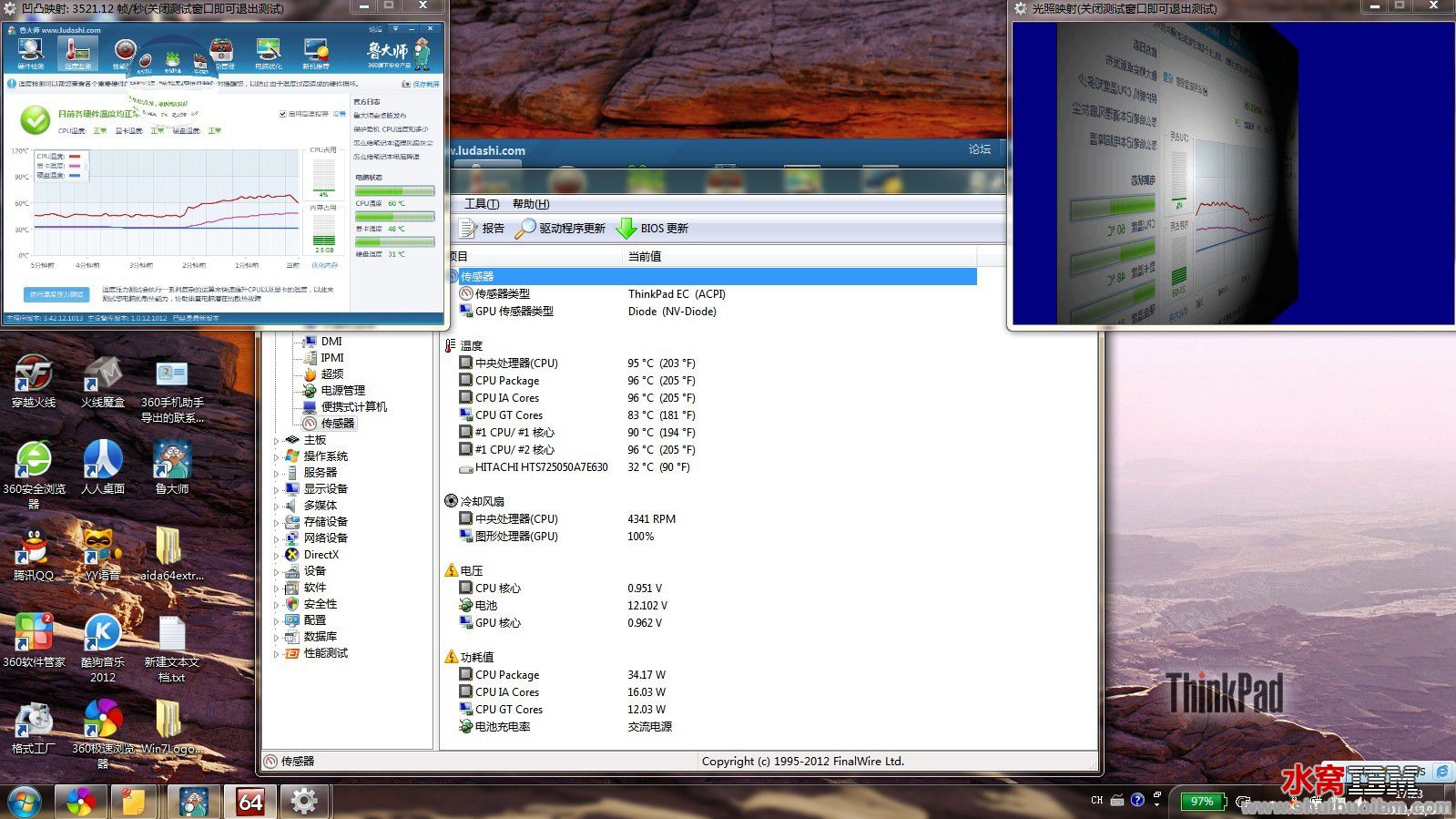The image size is (1456, 819).
Task: Expand the 显示设备 tree node
Action: click(277, 490)
